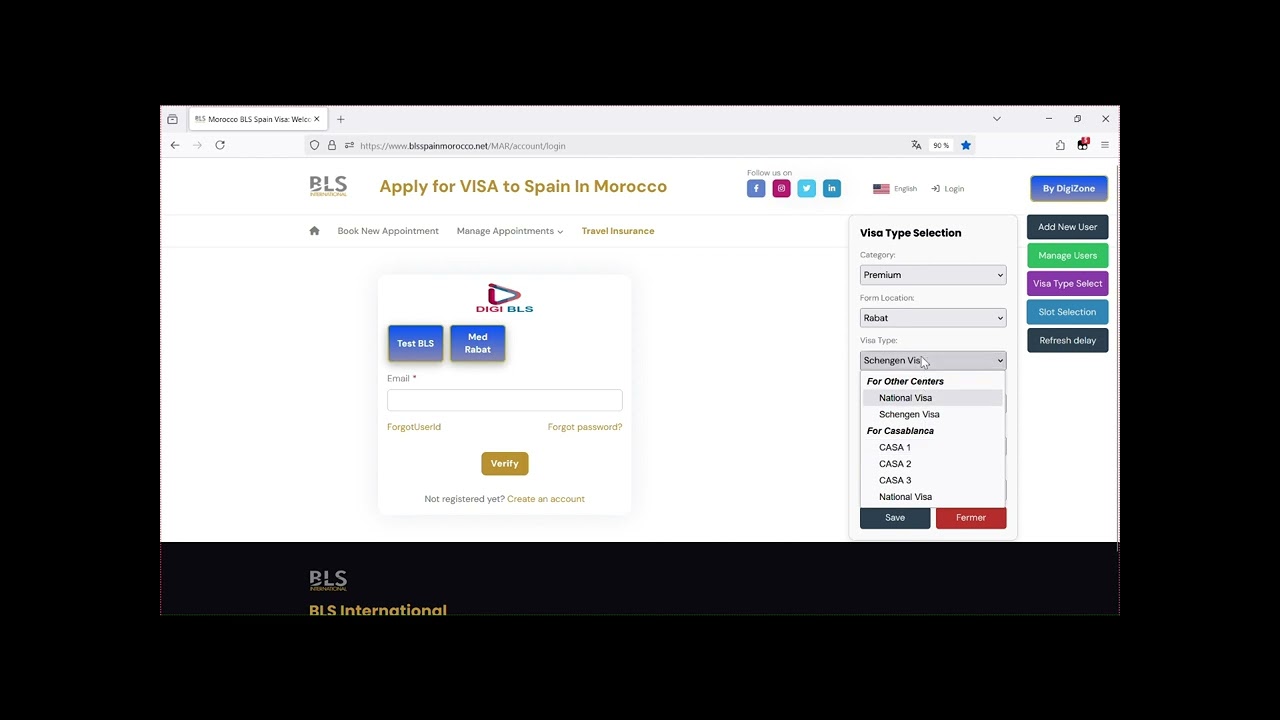Toggle the bookmark star icon
1280x720 pixels.
(966, 145)
